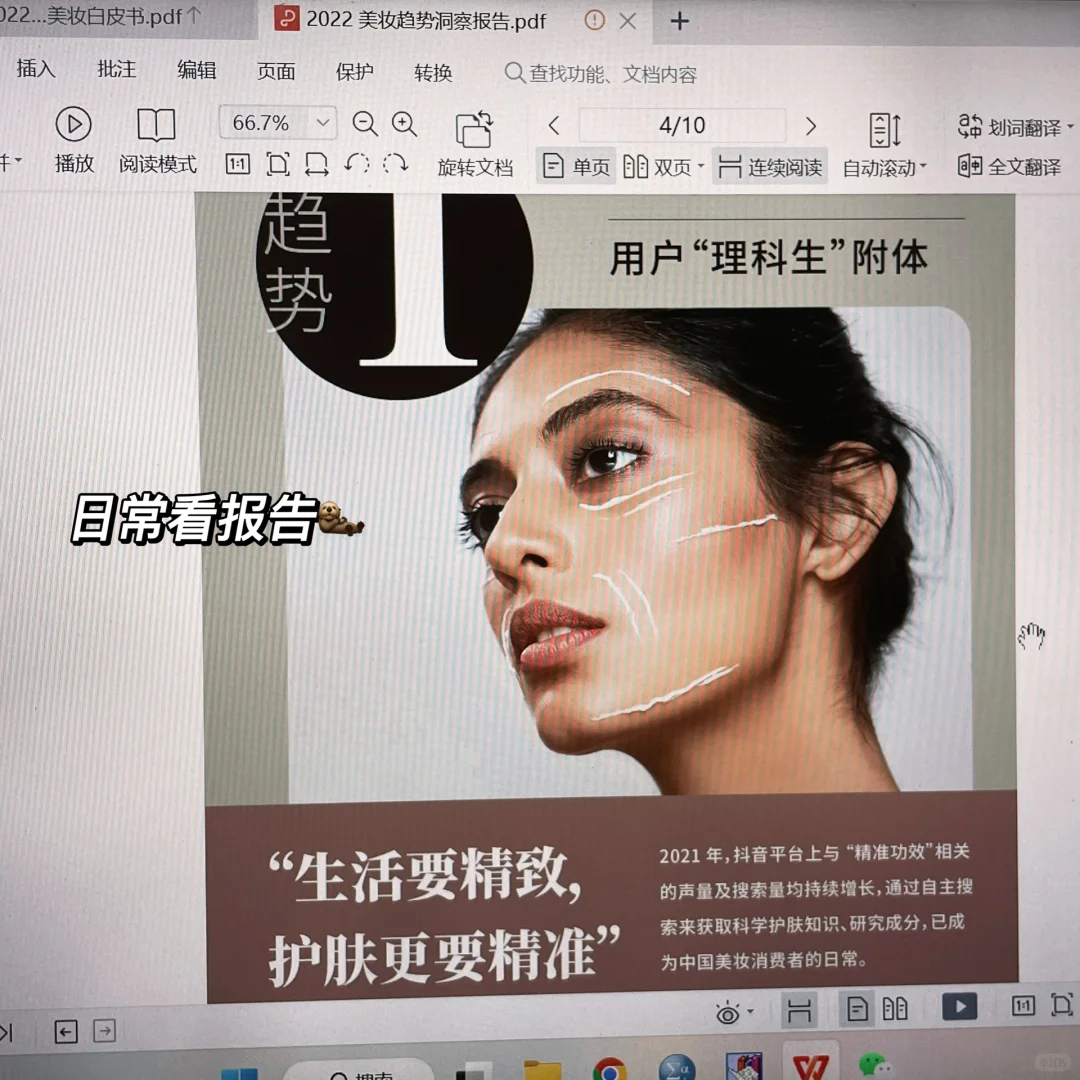Expand the Double Page (双页) options arrow
Viewport: 1080px width, 1080px height.
tap(700, 166)
